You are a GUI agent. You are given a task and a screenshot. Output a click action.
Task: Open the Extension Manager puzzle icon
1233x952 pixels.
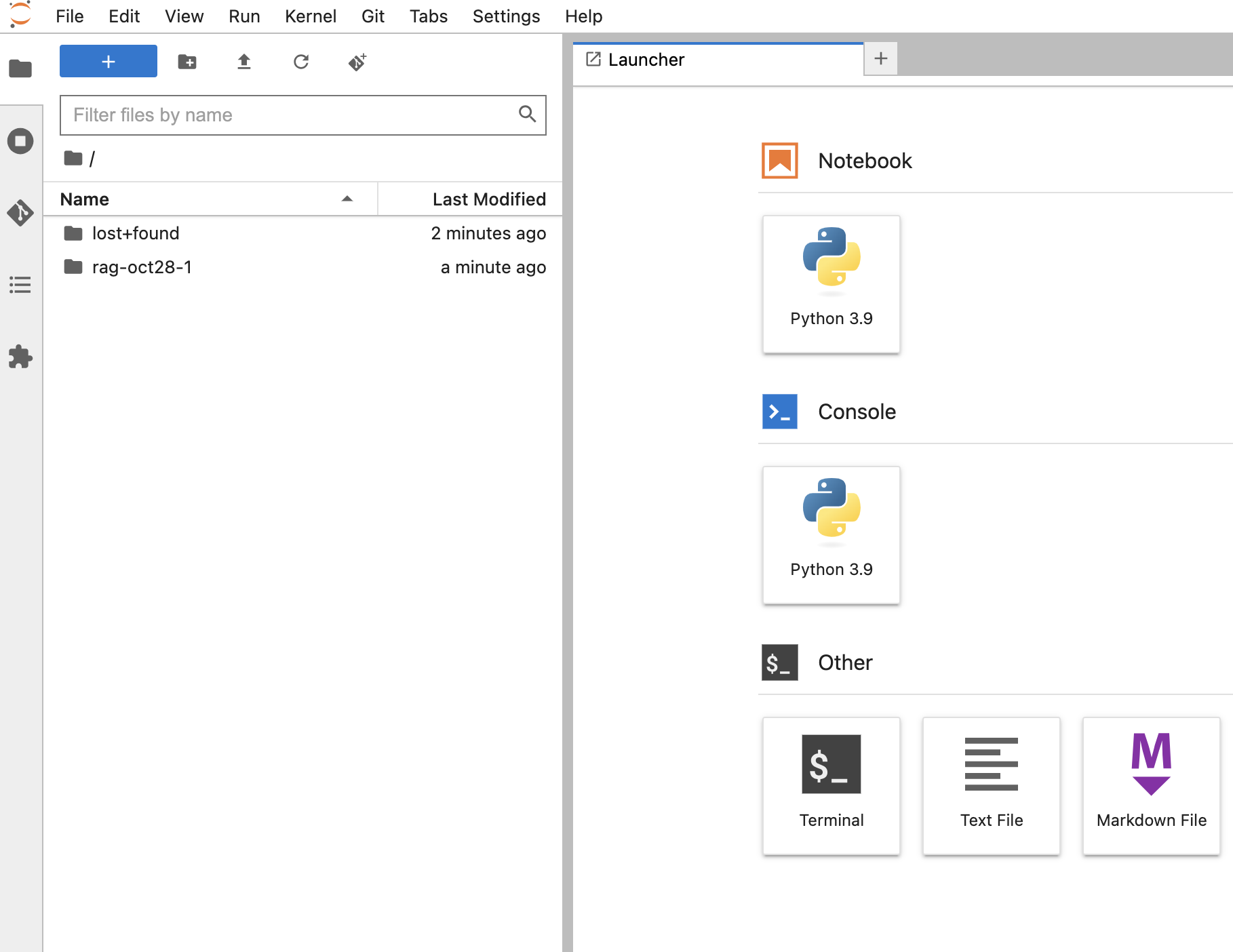coord(20,357)
